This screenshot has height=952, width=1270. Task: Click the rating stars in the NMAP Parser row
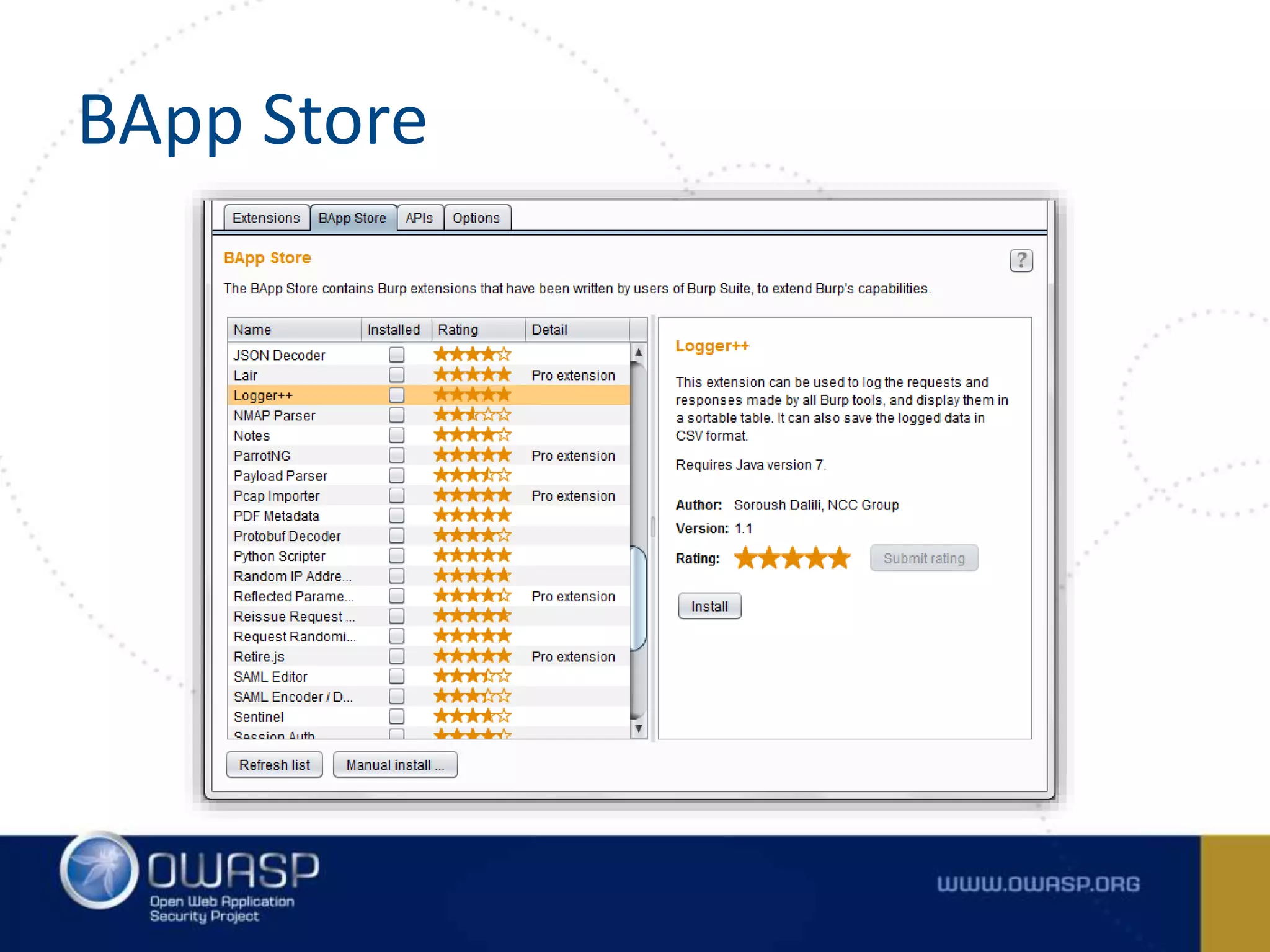pyautogui.click(x=473, y=415)
